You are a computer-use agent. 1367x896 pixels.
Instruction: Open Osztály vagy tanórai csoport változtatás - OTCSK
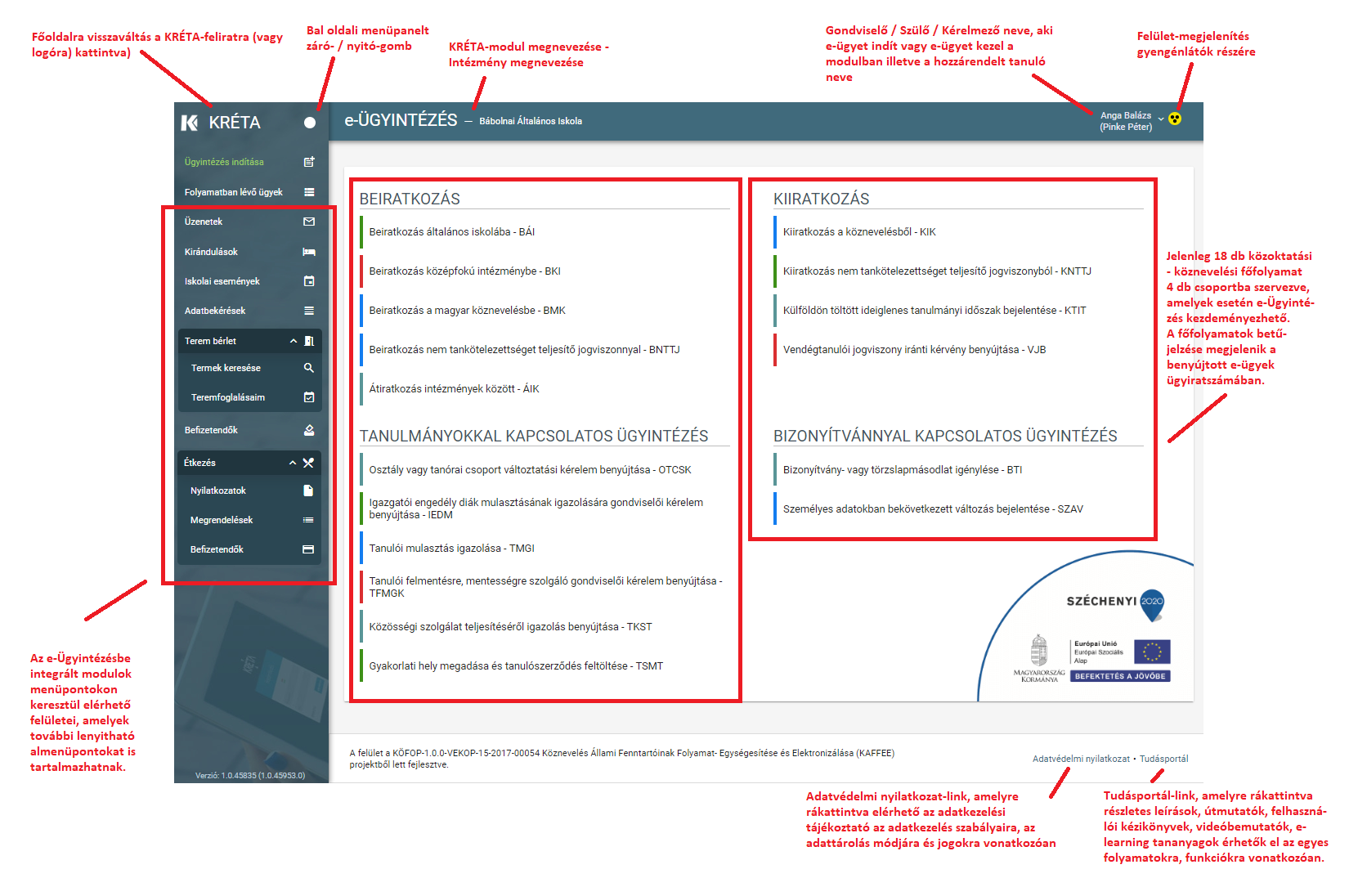coord(530,470)
